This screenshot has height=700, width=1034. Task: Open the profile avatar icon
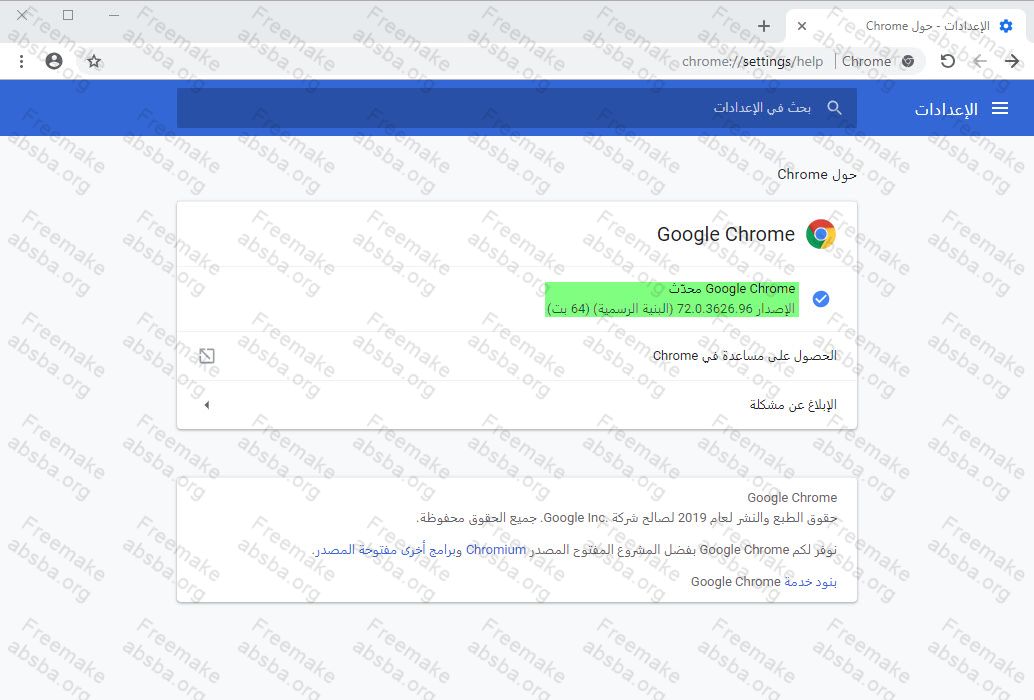pos(54,61)
